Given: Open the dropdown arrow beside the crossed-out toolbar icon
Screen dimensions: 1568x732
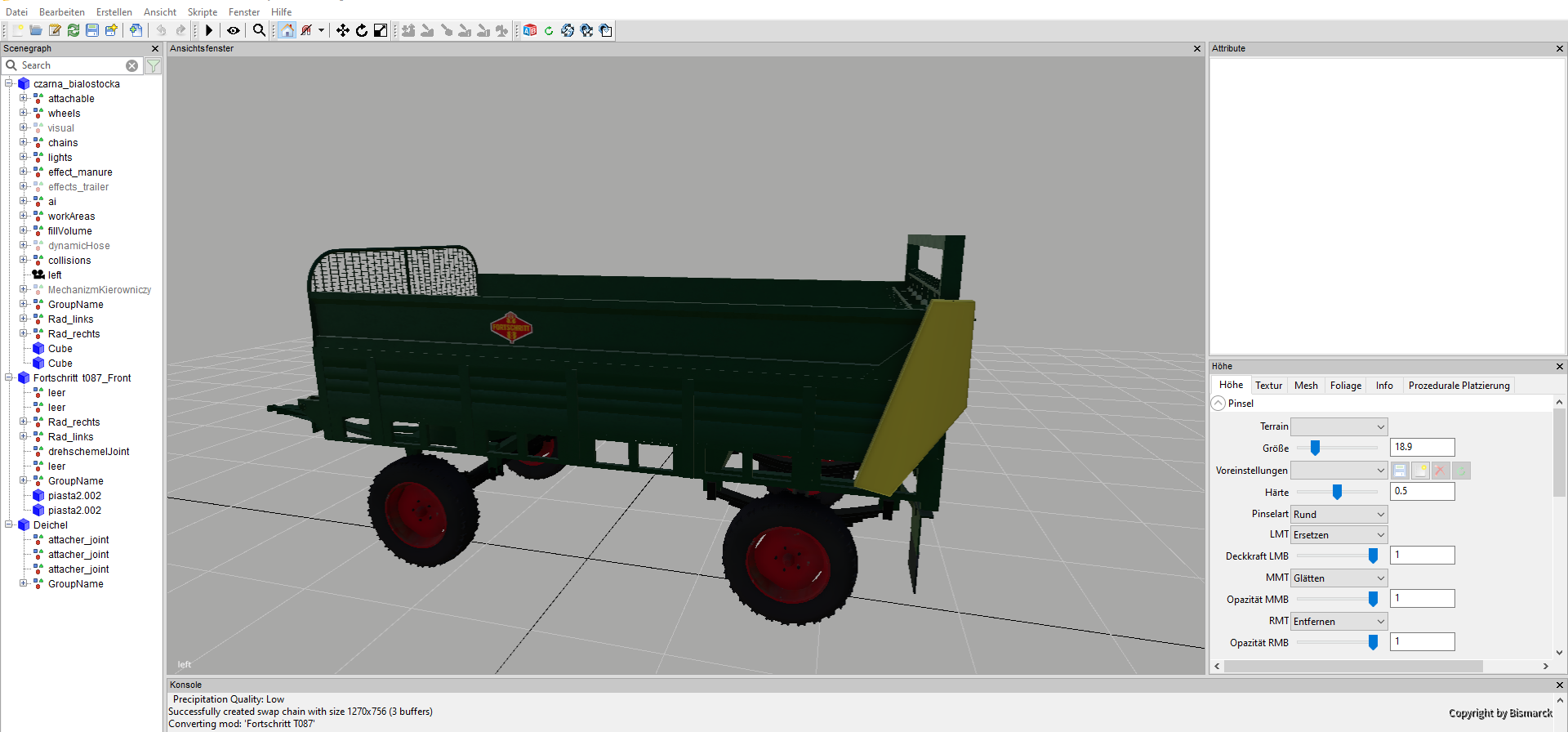Looking at the screenshot, I should (322, 30).
